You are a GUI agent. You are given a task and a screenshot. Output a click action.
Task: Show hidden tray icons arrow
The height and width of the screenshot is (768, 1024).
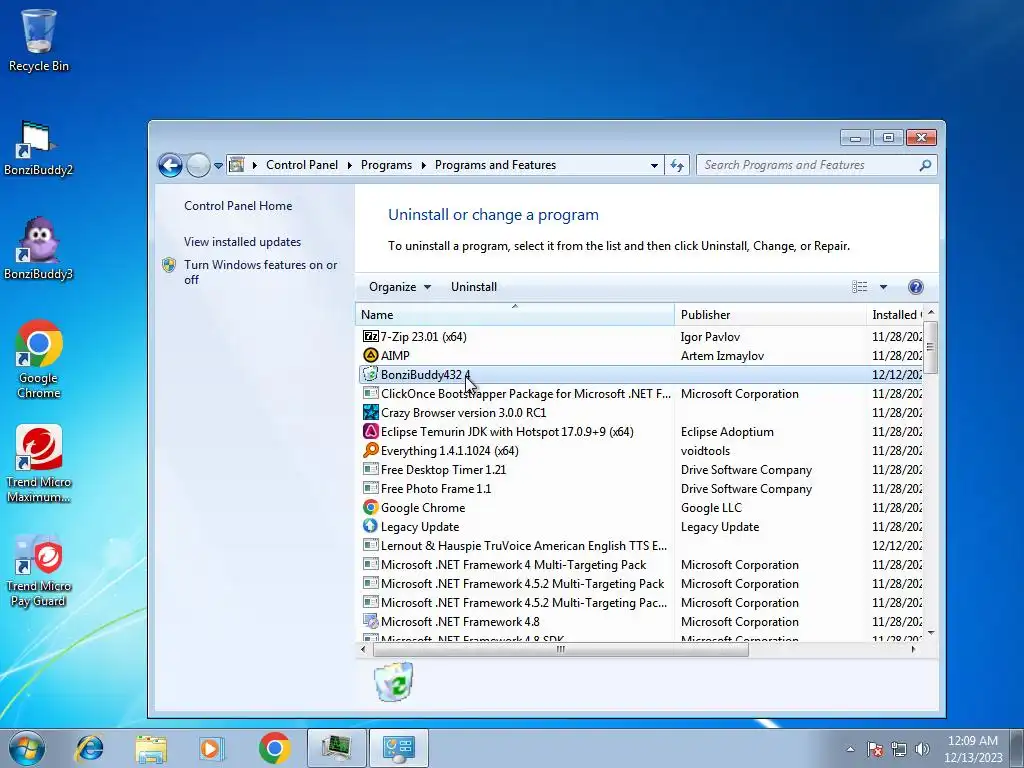(x=850, y=749)
